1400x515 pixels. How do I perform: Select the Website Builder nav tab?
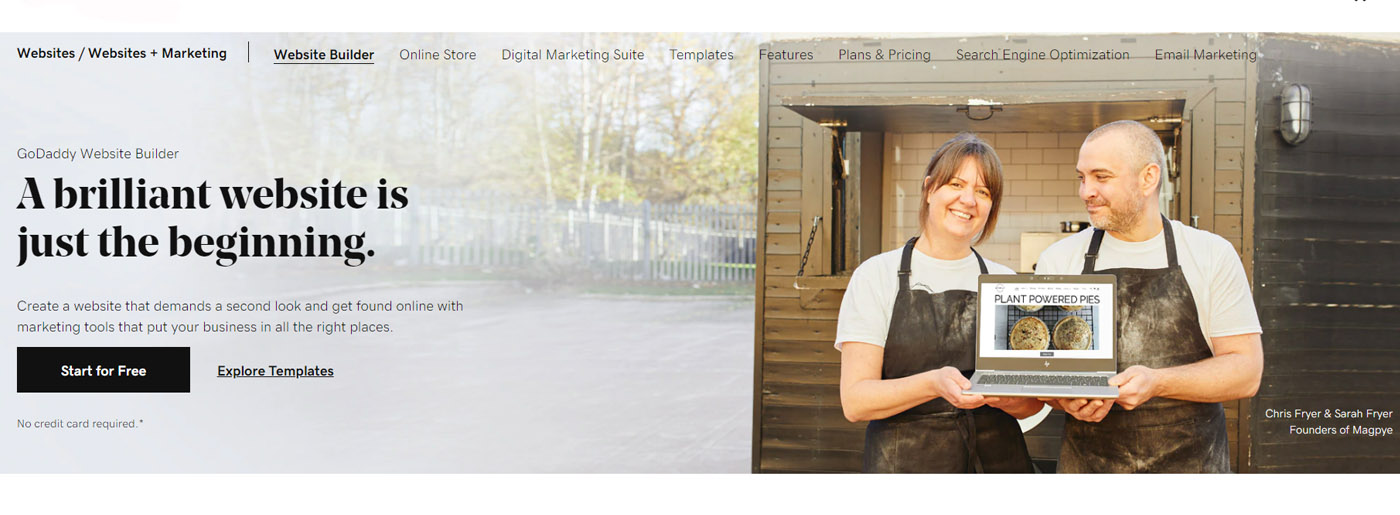324,55
